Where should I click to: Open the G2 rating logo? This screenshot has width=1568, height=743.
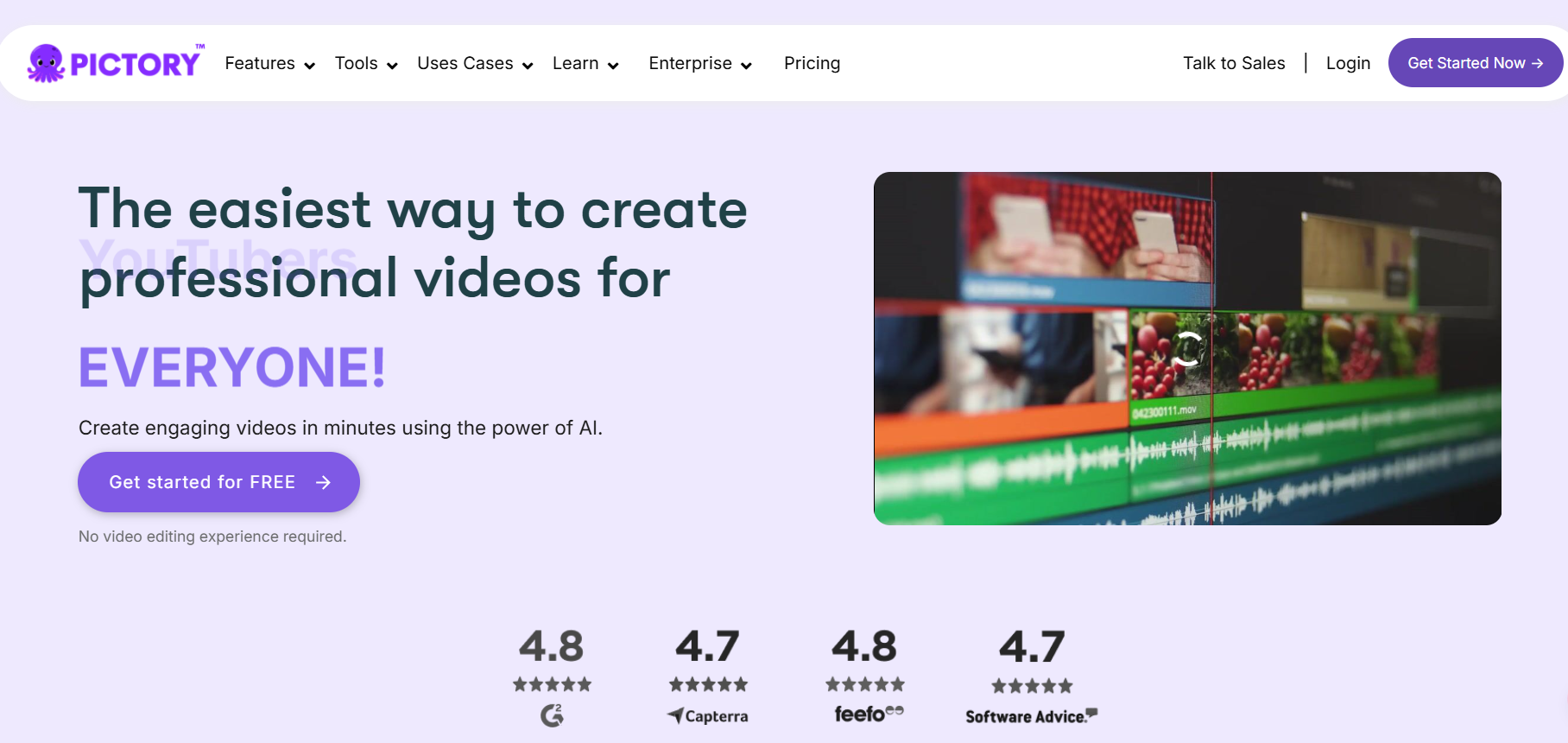pos(552,715)
